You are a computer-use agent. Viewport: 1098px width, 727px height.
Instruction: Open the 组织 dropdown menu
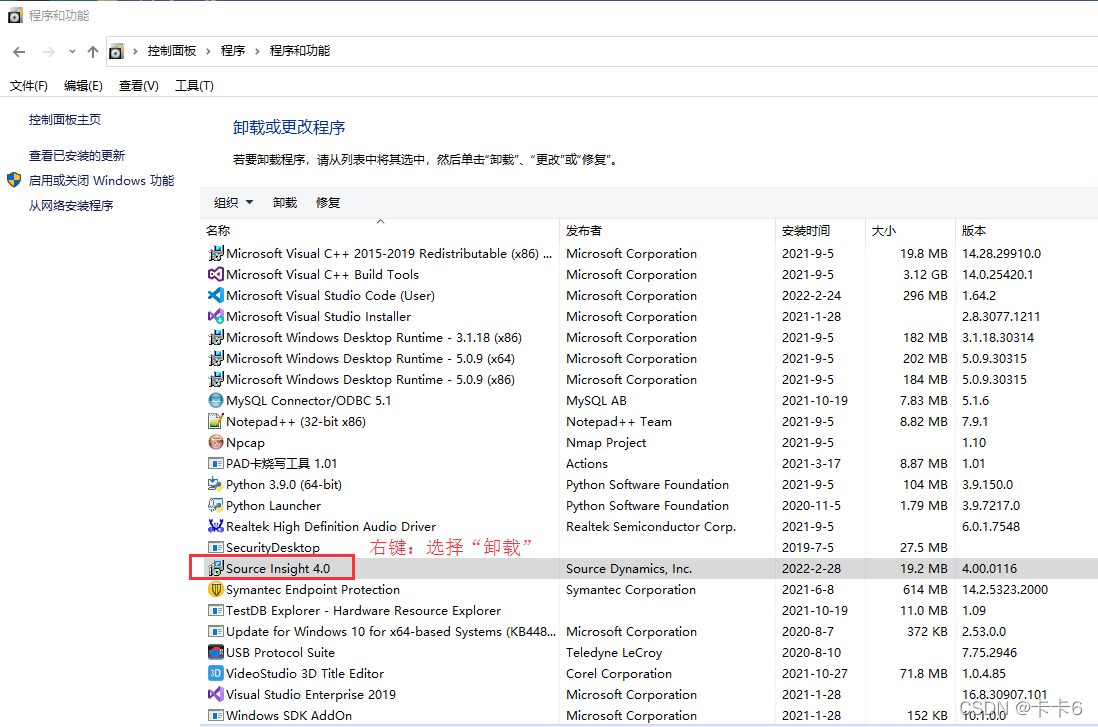coord(233,202)
